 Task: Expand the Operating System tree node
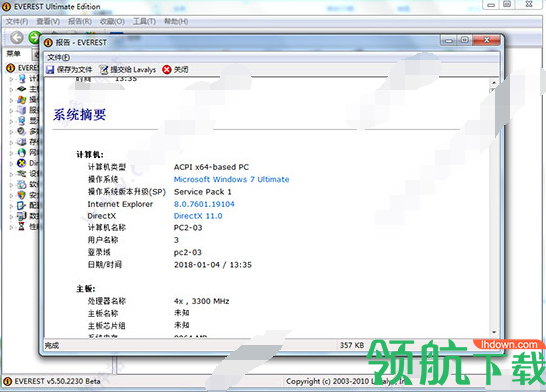[x=11, y=101]
